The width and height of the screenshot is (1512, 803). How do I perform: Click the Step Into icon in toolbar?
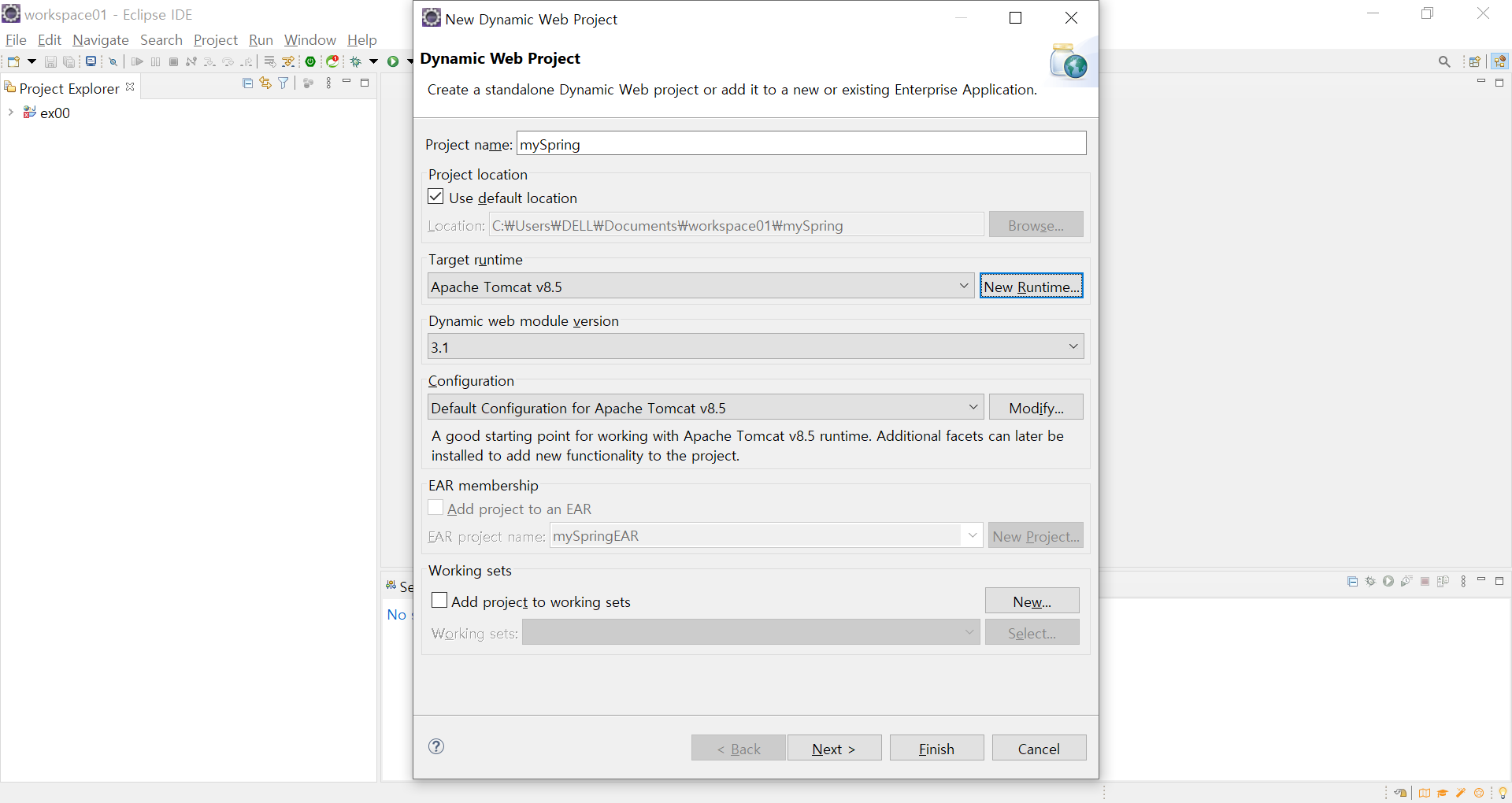tap(209, 61)
